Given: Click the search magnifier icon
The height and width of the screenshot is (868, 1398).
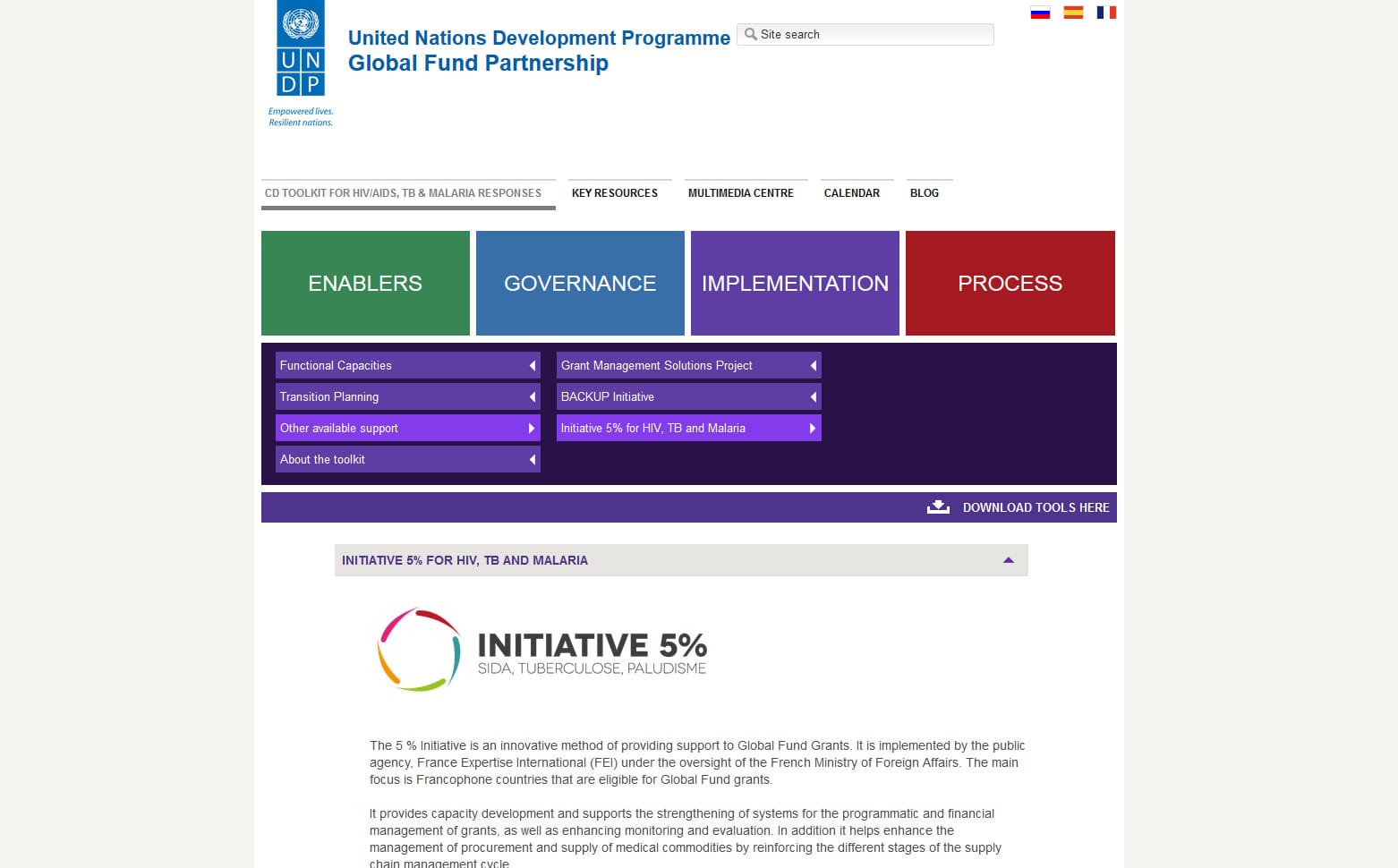Looking at the screenshot, I should click(x=751, y=34).
